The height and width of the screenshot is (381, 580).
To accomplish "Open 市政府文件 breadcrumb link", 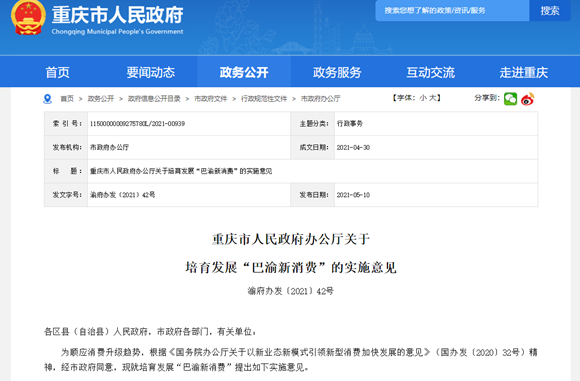I will tap(211, 99).
